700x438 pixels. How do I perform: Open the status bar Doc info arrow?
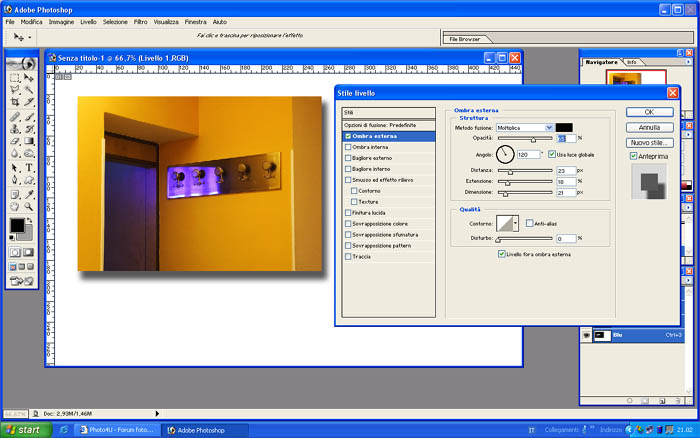157,414
